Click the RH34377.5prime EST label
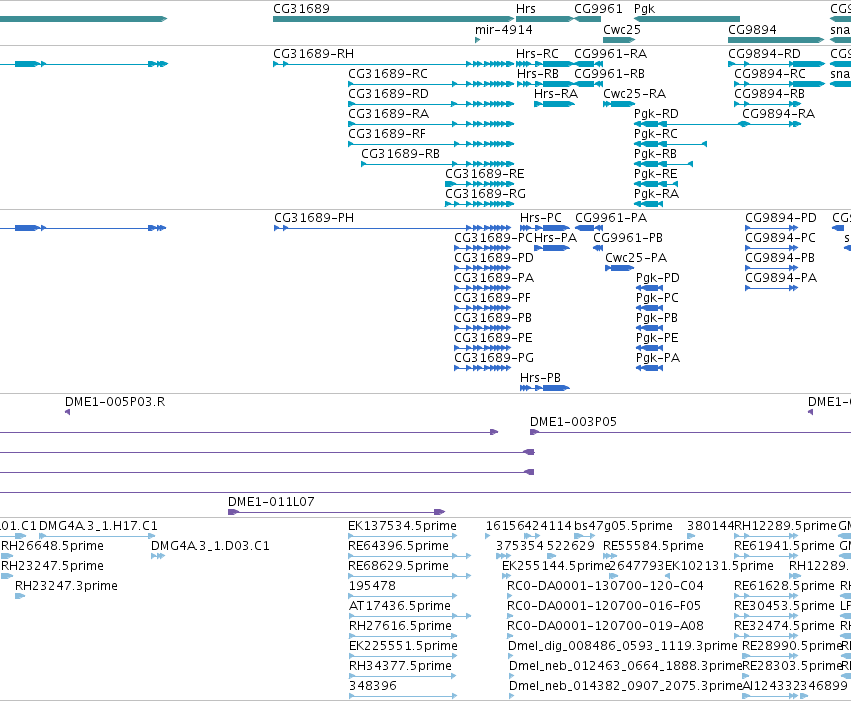The width and height of the screenshot is (851, 701). (x=400, y=666)
